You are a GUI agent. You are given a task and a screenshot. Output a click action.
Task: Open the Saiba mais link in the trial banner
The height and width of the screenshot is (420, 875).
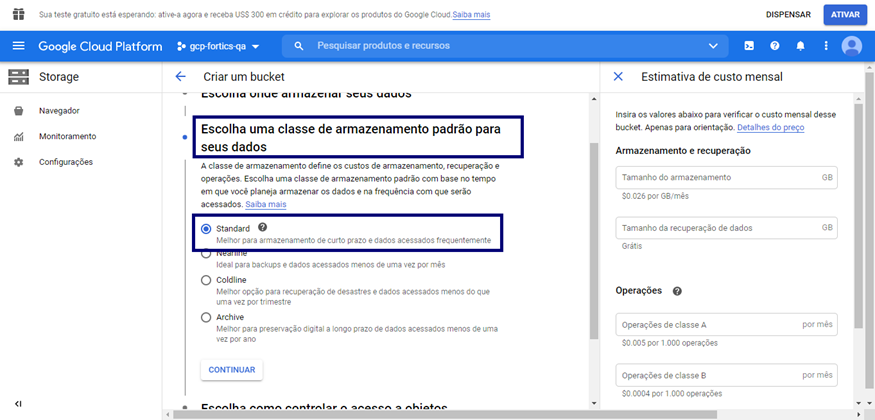click(x=471, y=15)
